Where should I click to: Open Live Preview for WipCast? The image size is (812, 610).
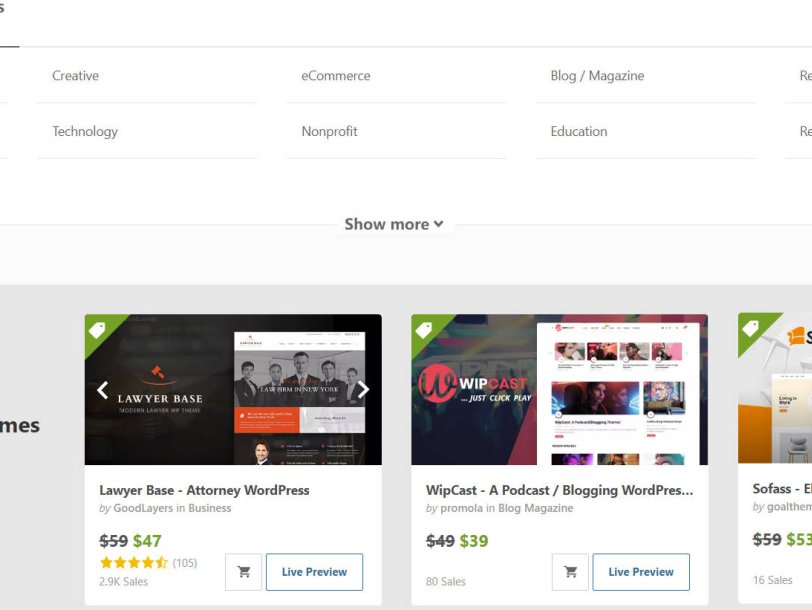click(641, 572)
